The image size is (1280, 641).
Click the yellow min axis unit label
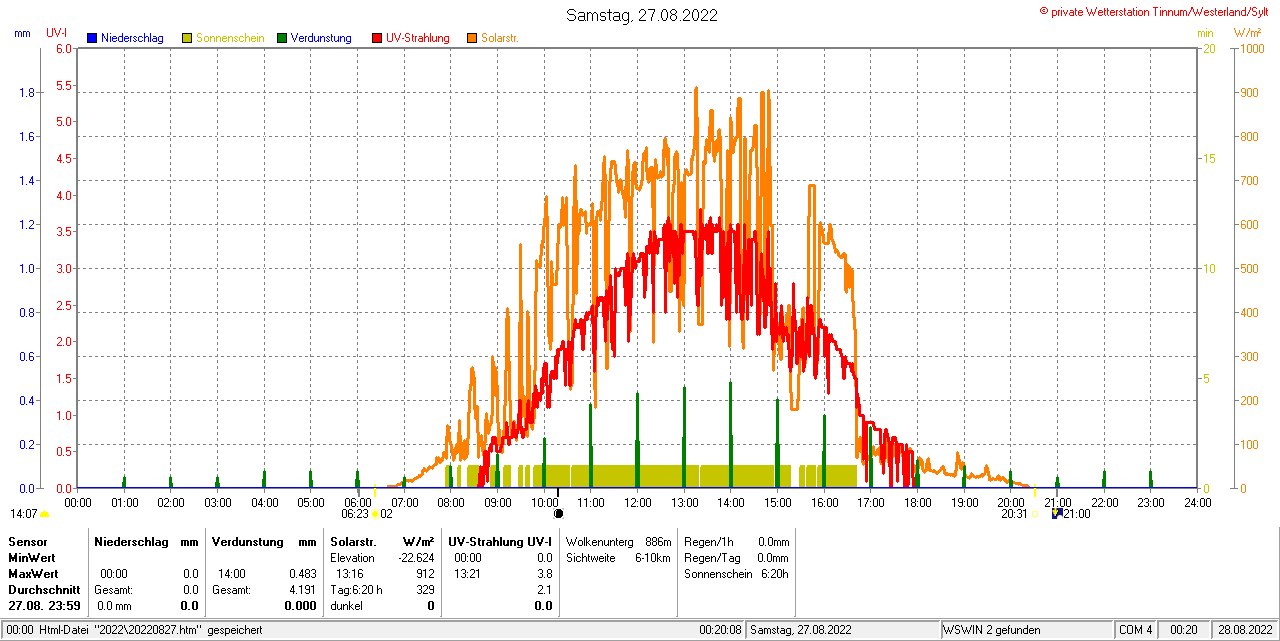click(x=1205, y=33)
